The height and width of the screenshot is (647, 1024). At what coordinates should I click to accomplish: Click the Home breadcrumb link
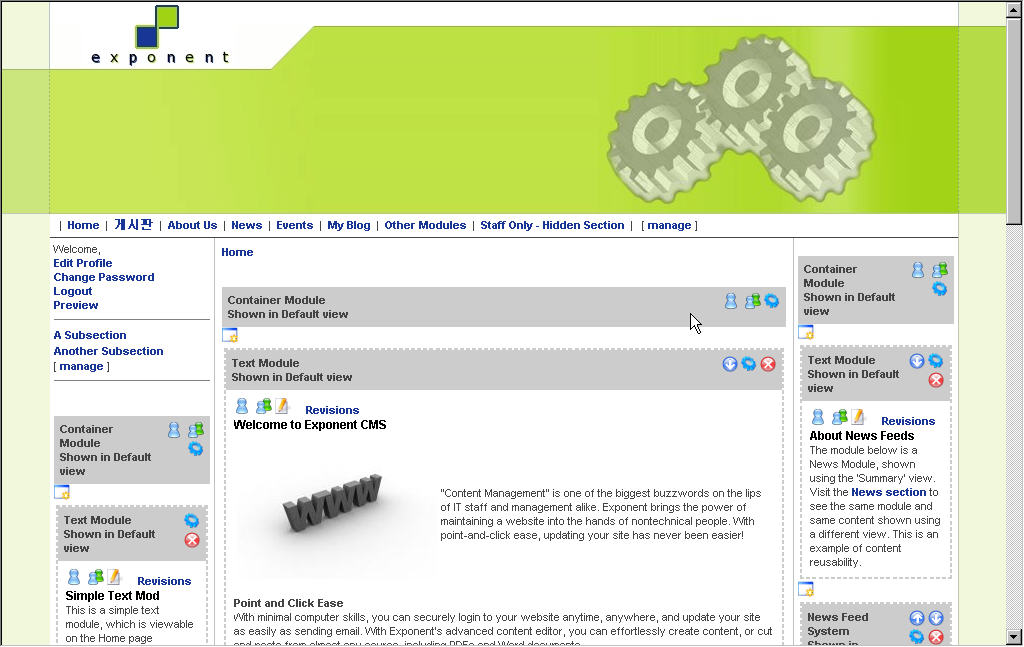coord(237,252)
